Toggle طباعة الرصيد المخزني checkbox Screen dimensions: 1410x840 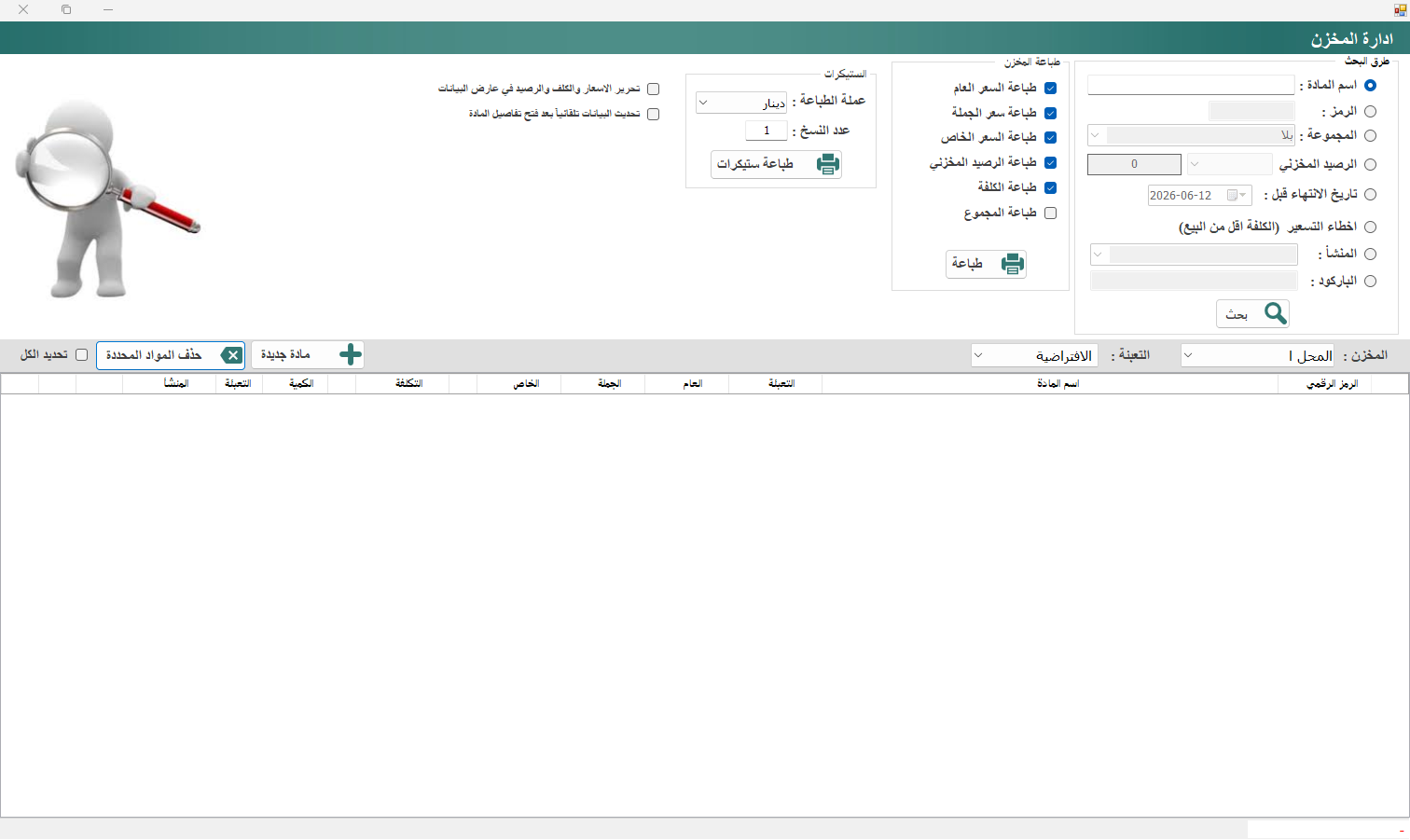1051,162
